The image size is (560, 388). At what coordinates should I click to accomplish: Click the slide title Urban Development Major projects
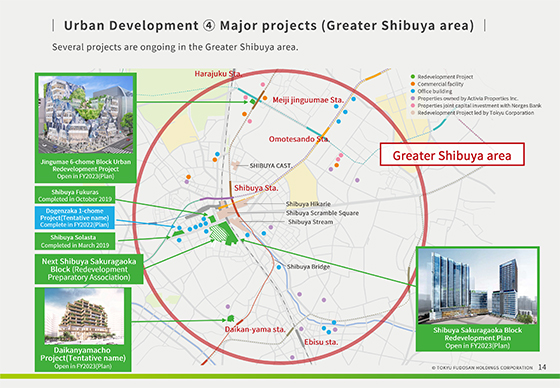(x=269, y=26)
